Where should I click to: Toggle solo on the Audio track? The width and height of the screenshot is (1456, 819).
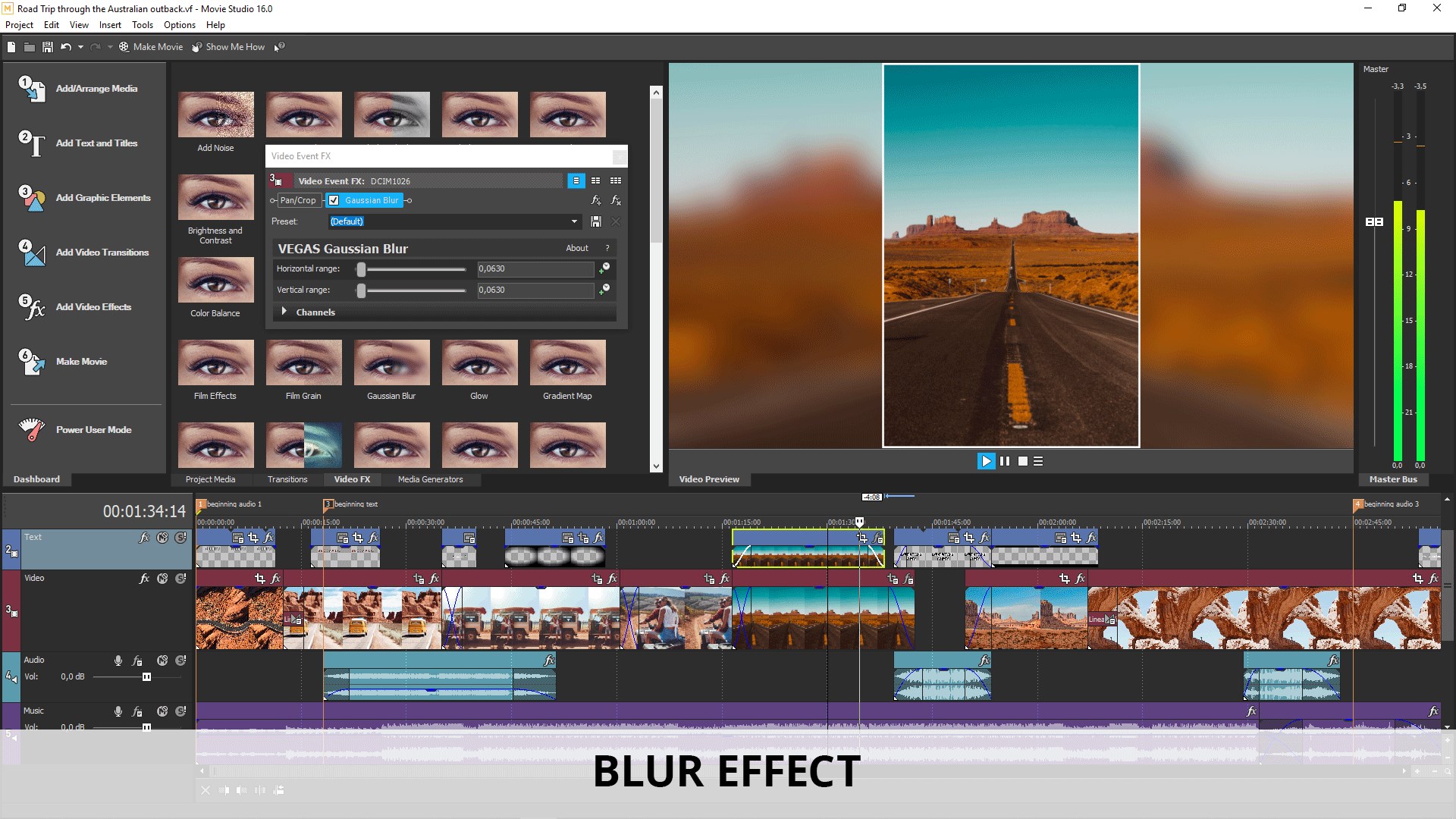point(180,661)
